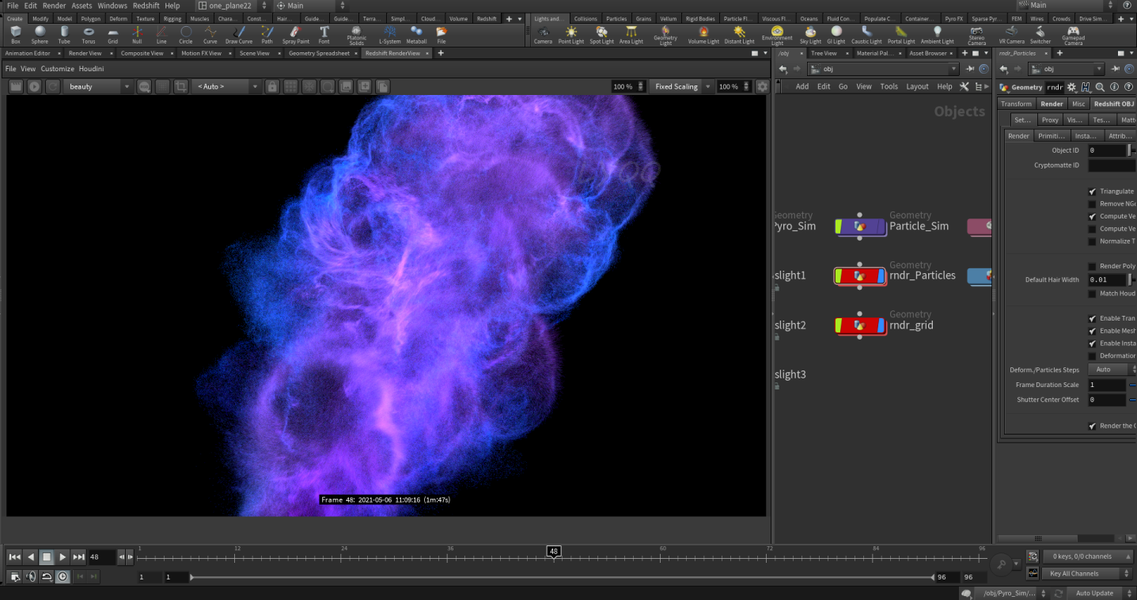Click the frame 48 timeline marker

point(553,551)
